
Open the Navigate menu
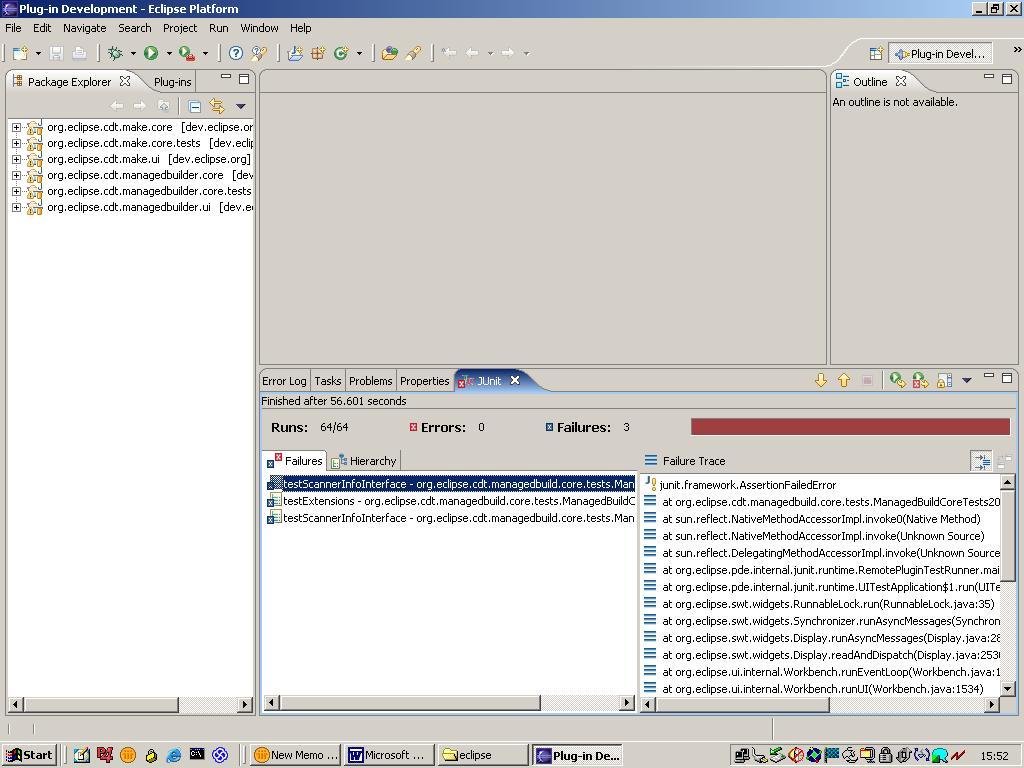coord(85,28)
